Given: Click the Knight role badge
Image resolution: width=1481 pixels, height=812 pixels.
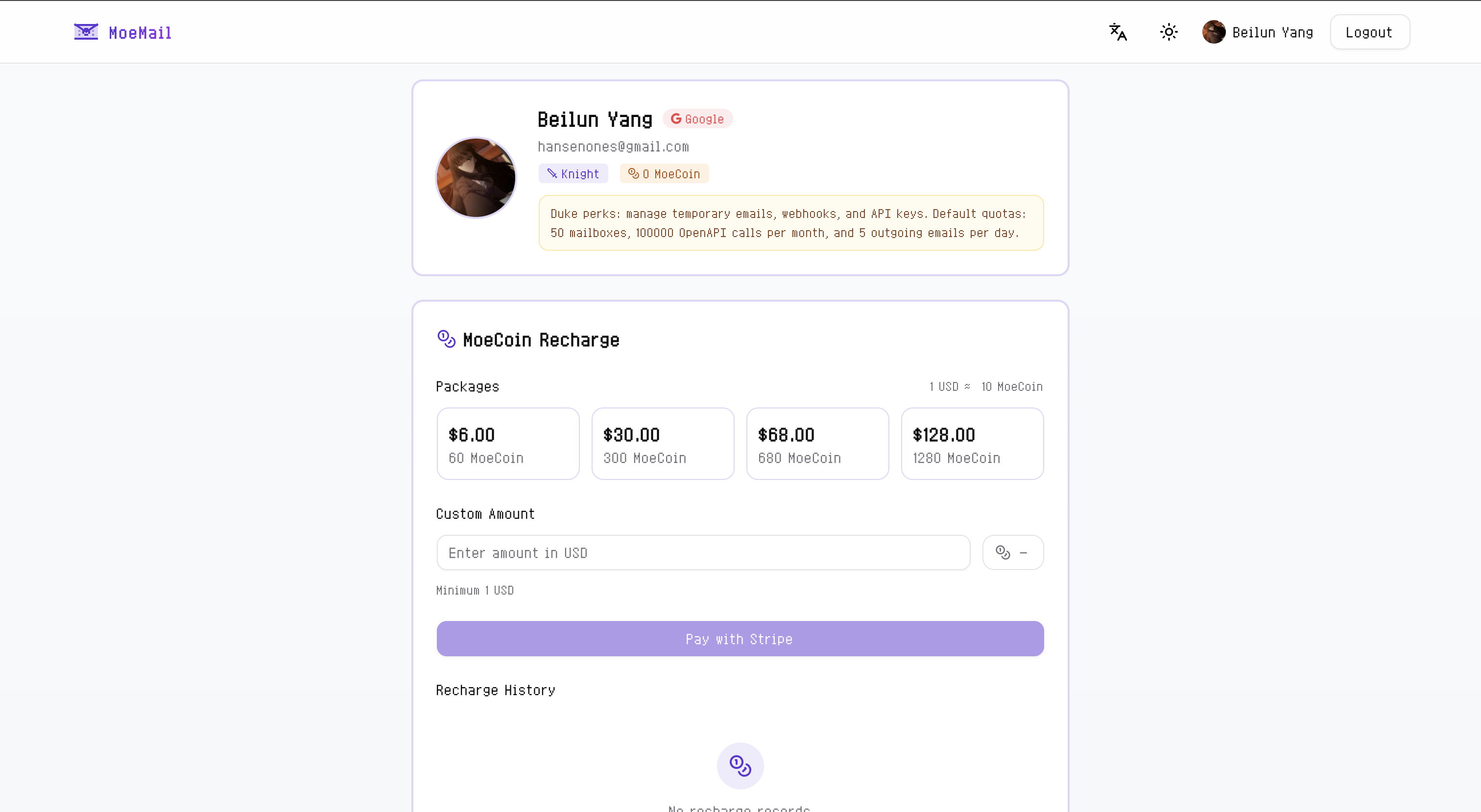Looking at the screenshot, I should click(x=573, y=174).
